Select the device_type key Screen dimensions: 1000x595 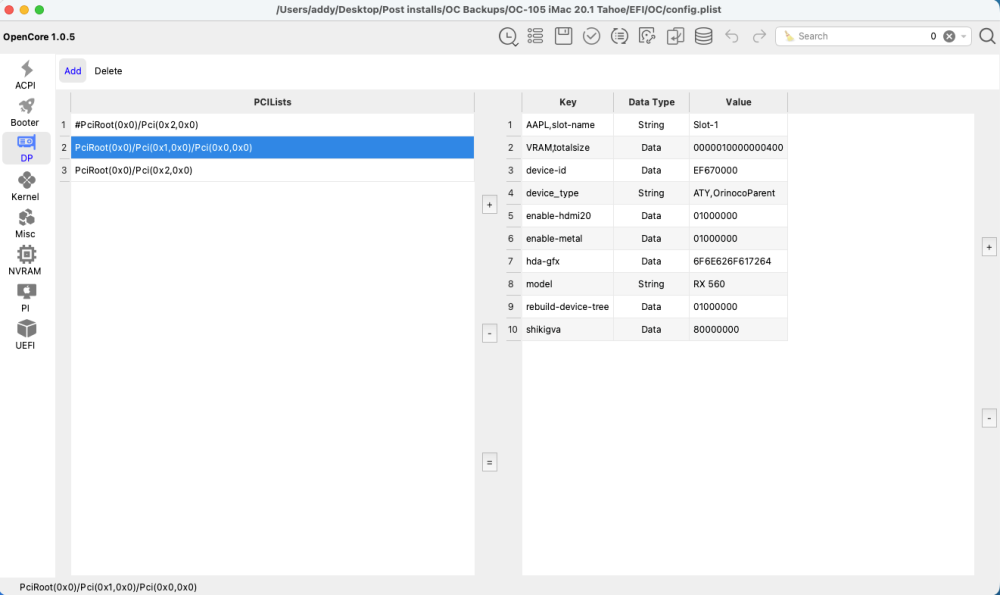(568, 193)
